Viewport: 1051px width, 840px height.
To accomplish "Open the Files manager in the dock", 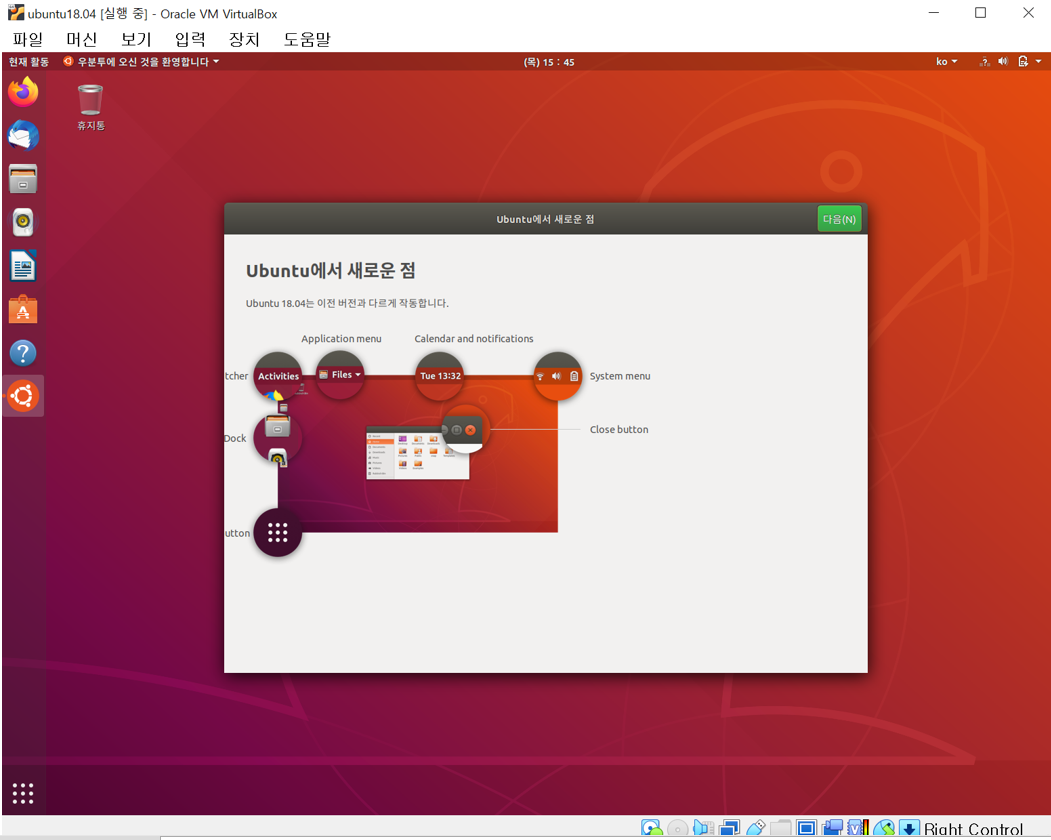I will point(23,179).
